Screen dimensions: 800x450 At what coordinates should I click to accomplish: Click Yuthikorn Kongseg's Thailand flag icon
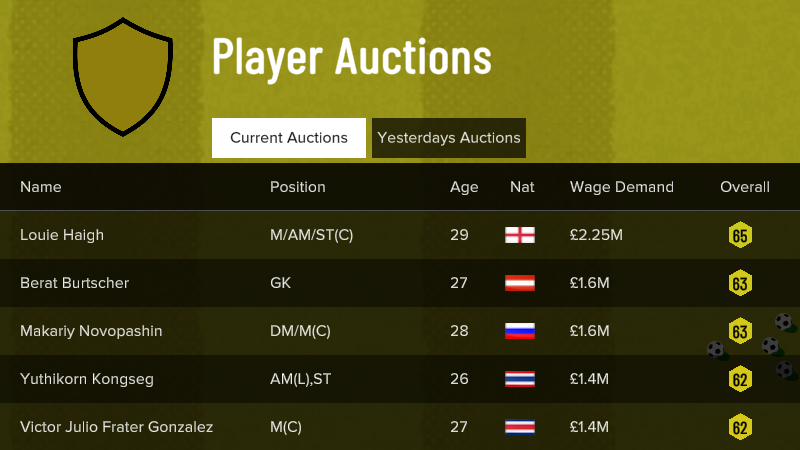pyautogui.click(x=520, y=379)
